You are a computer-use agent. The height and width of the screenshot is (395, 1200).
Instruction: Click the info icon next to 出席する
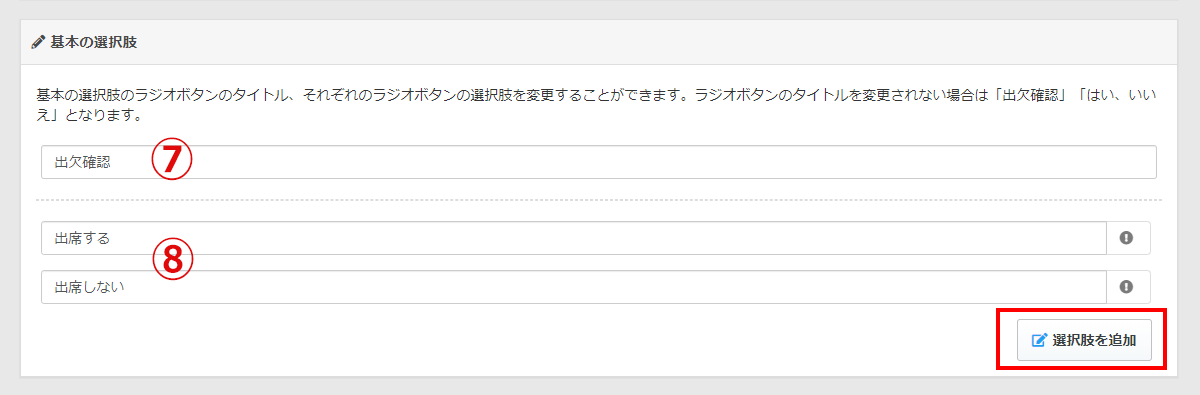1127,238
